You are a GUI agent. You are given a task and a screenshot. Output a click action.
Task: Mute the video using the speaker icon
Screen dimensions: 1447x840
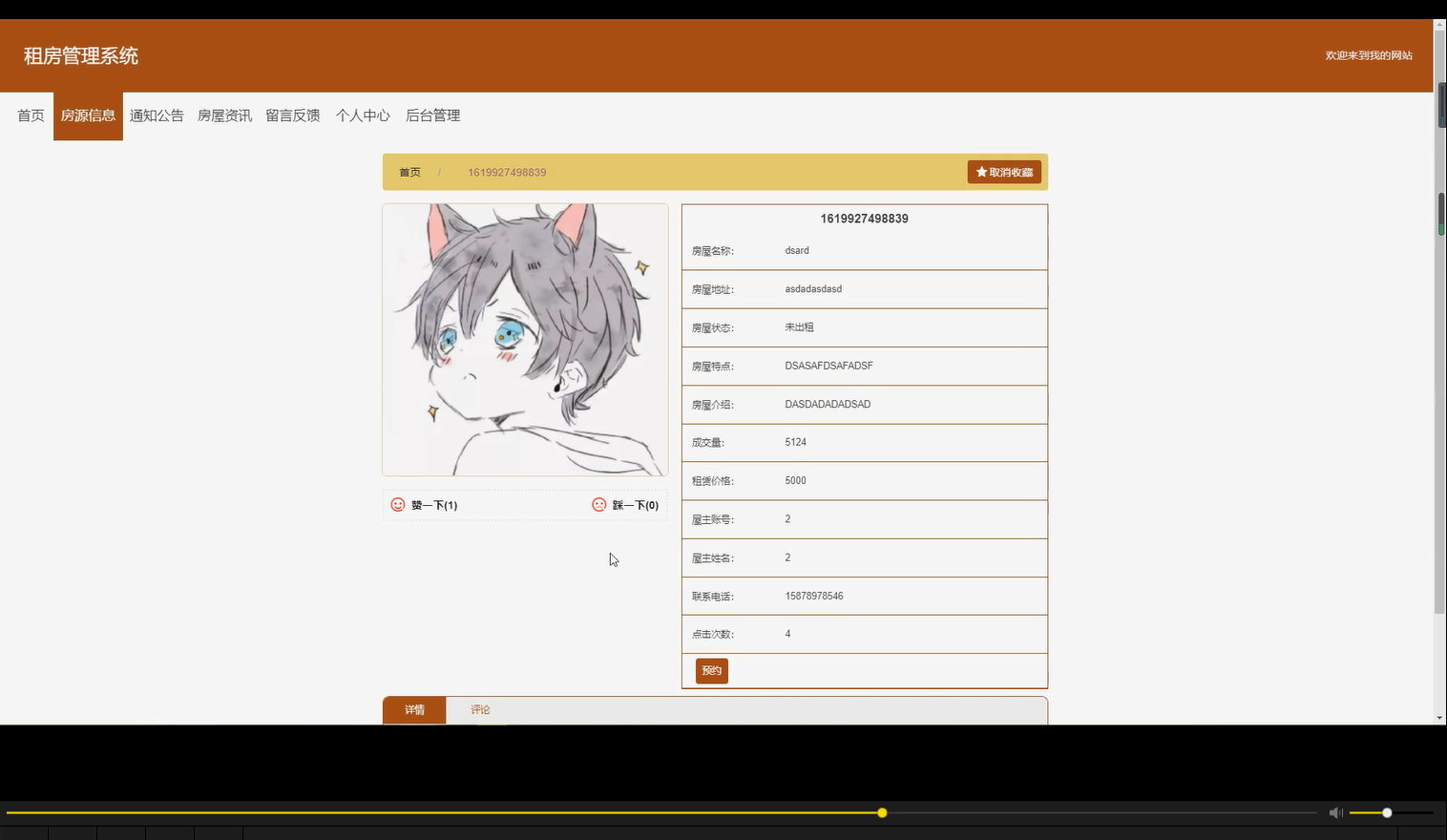click(x=1335, y=812)
